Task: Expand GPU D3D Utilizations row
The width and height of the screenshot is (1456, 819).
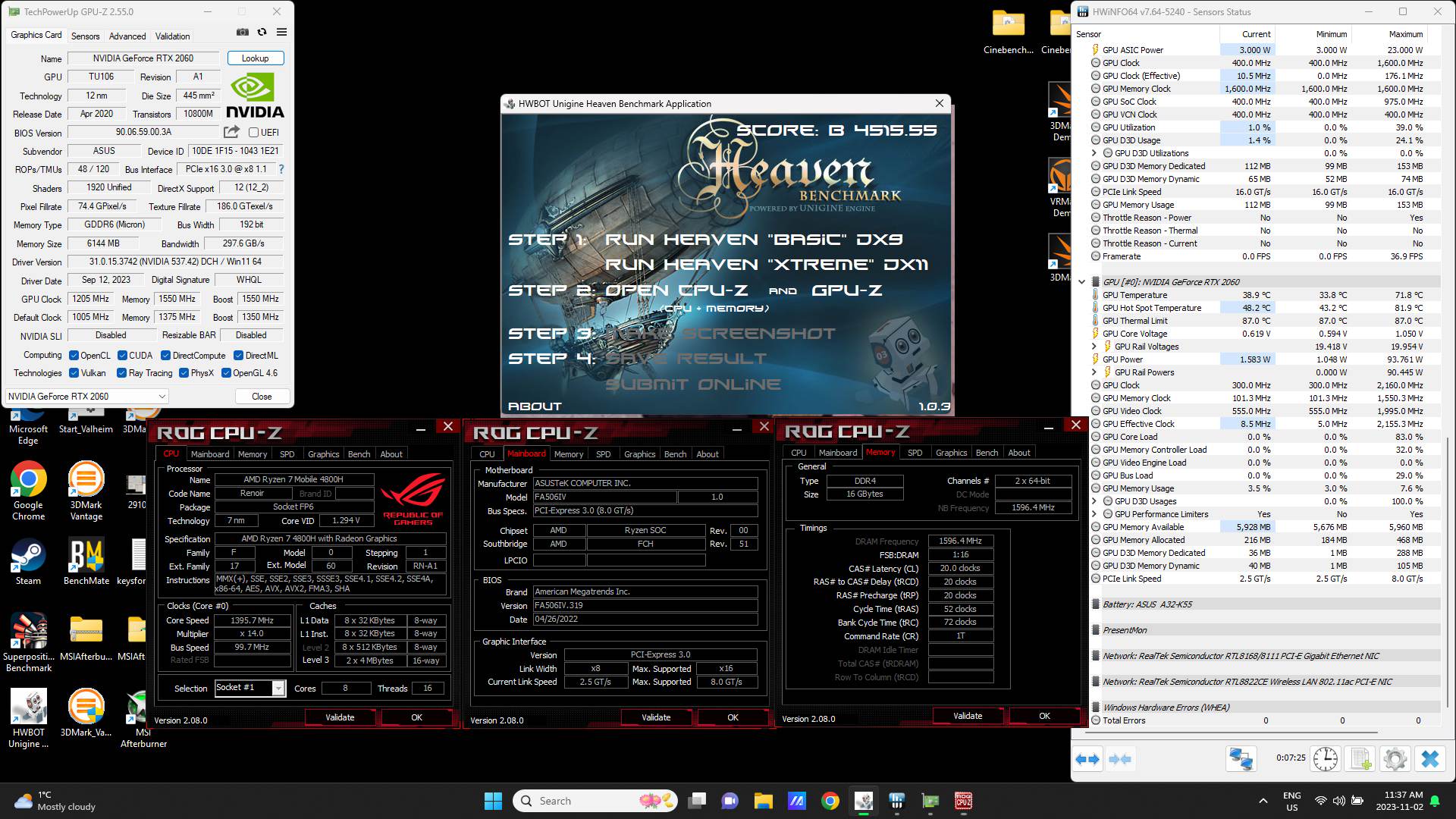Action: [x=1094, y=153]
